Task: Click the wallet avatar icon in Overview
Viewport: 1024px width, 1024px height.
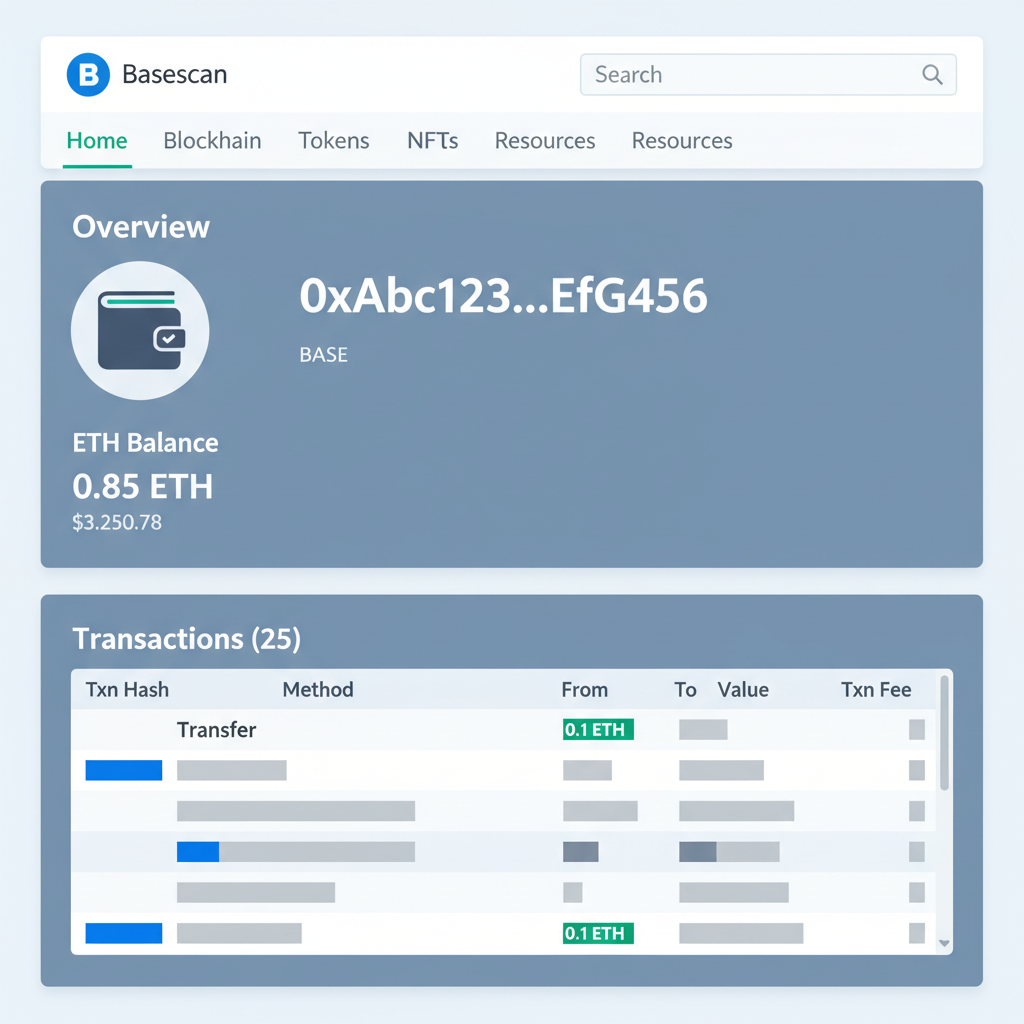Action: coord(140,331)
